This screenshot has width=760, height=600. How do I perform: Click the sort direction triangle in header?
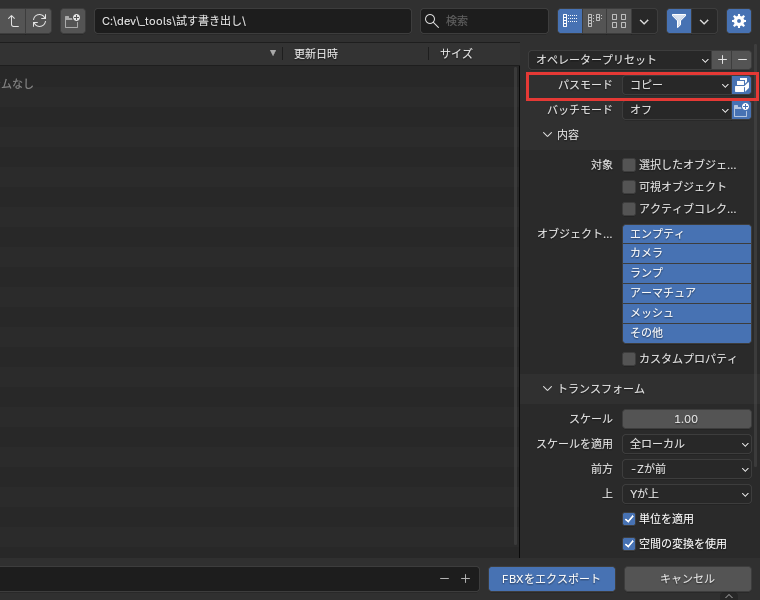coord(273,53)
